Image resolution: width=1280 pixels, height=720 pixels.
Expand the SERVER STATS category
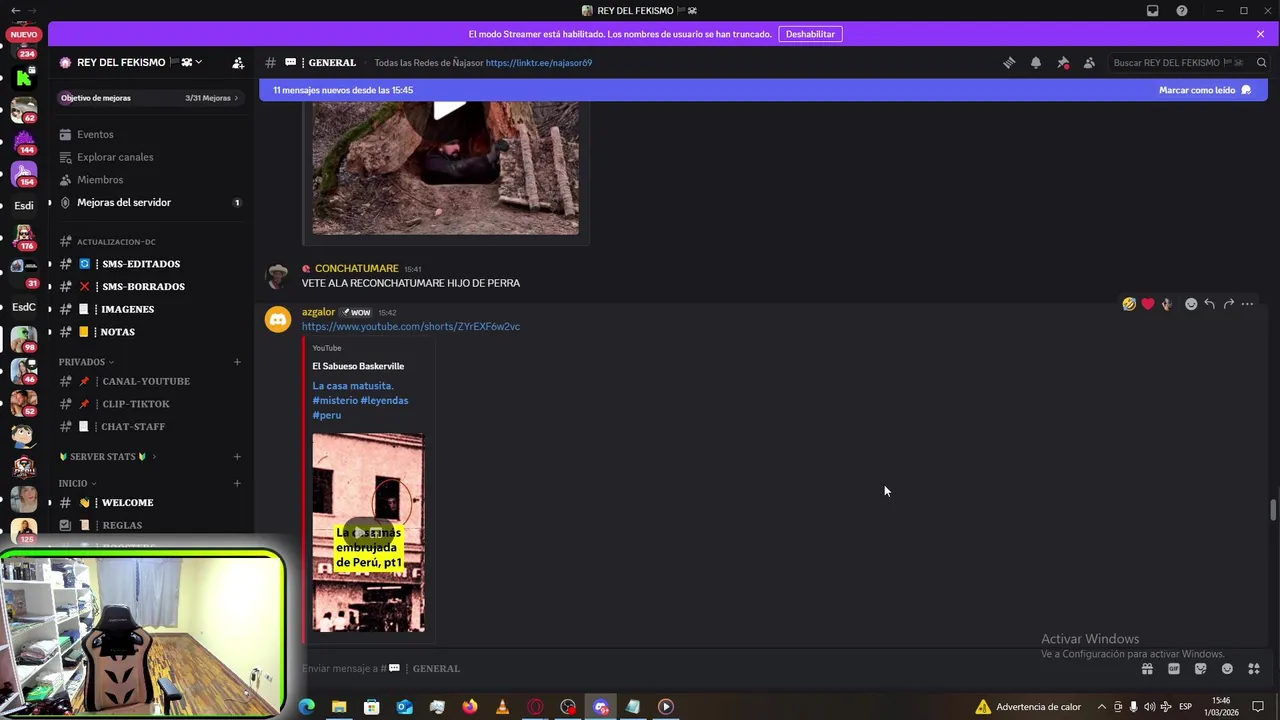[107, 457]
